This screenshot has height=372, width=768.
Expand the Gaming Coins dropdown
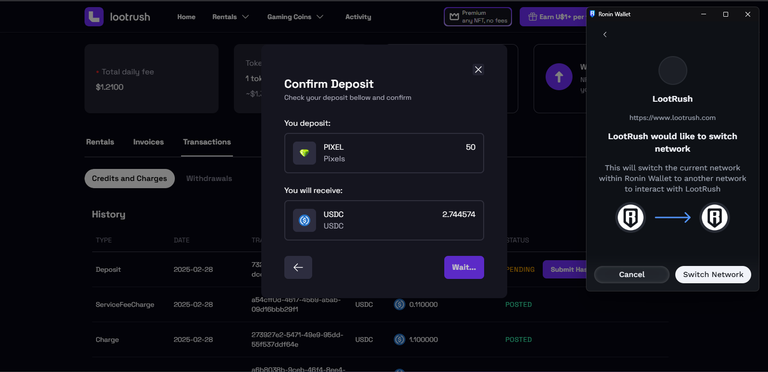(x=295, y=17)
